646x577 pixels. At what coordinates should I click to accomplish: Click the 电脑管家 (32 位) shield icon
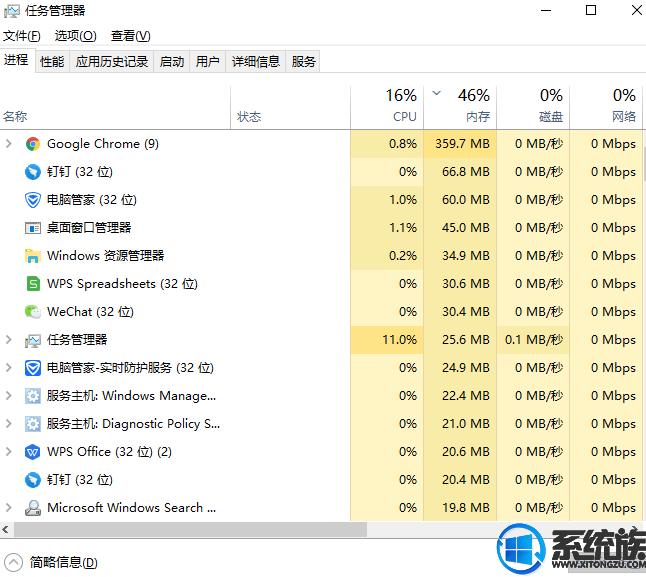pos(33,200)
